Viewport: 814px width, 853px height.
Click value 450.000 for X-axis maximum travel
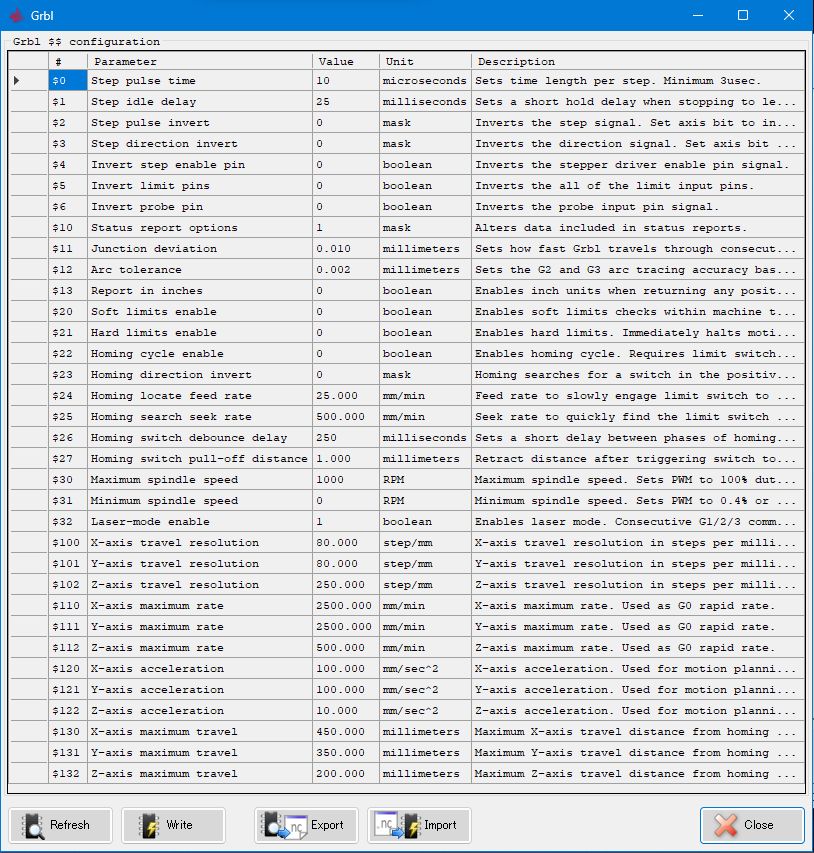pos(346,732)
